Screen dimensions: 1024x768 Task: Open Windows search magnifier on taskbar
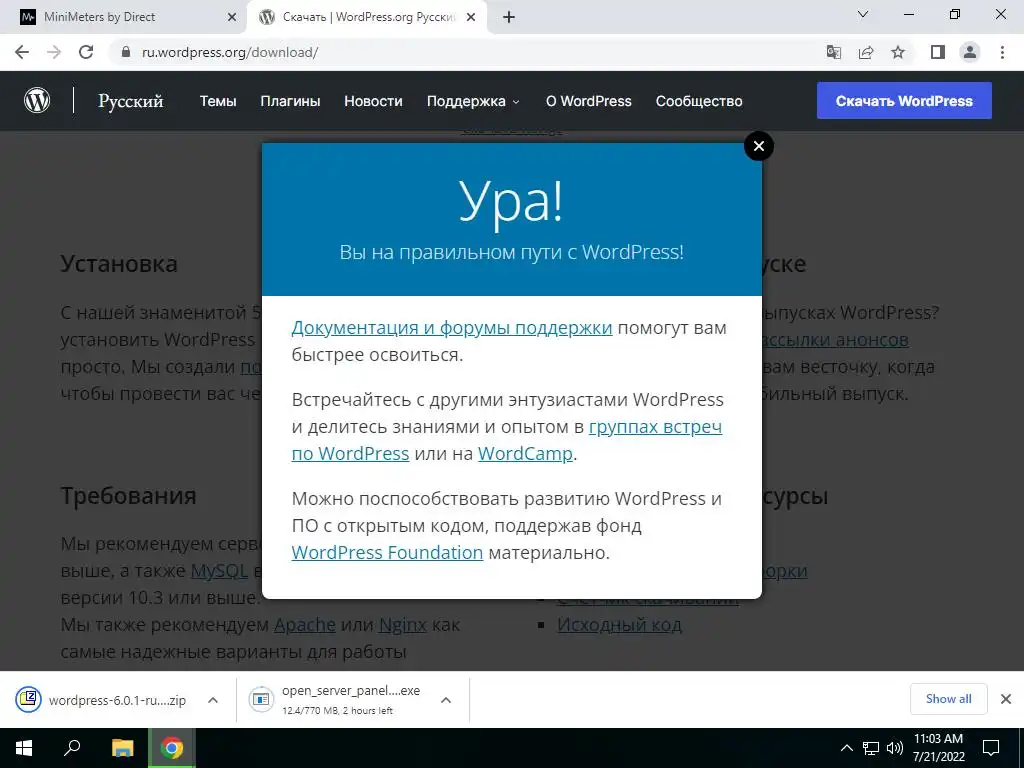pos(72,748)
